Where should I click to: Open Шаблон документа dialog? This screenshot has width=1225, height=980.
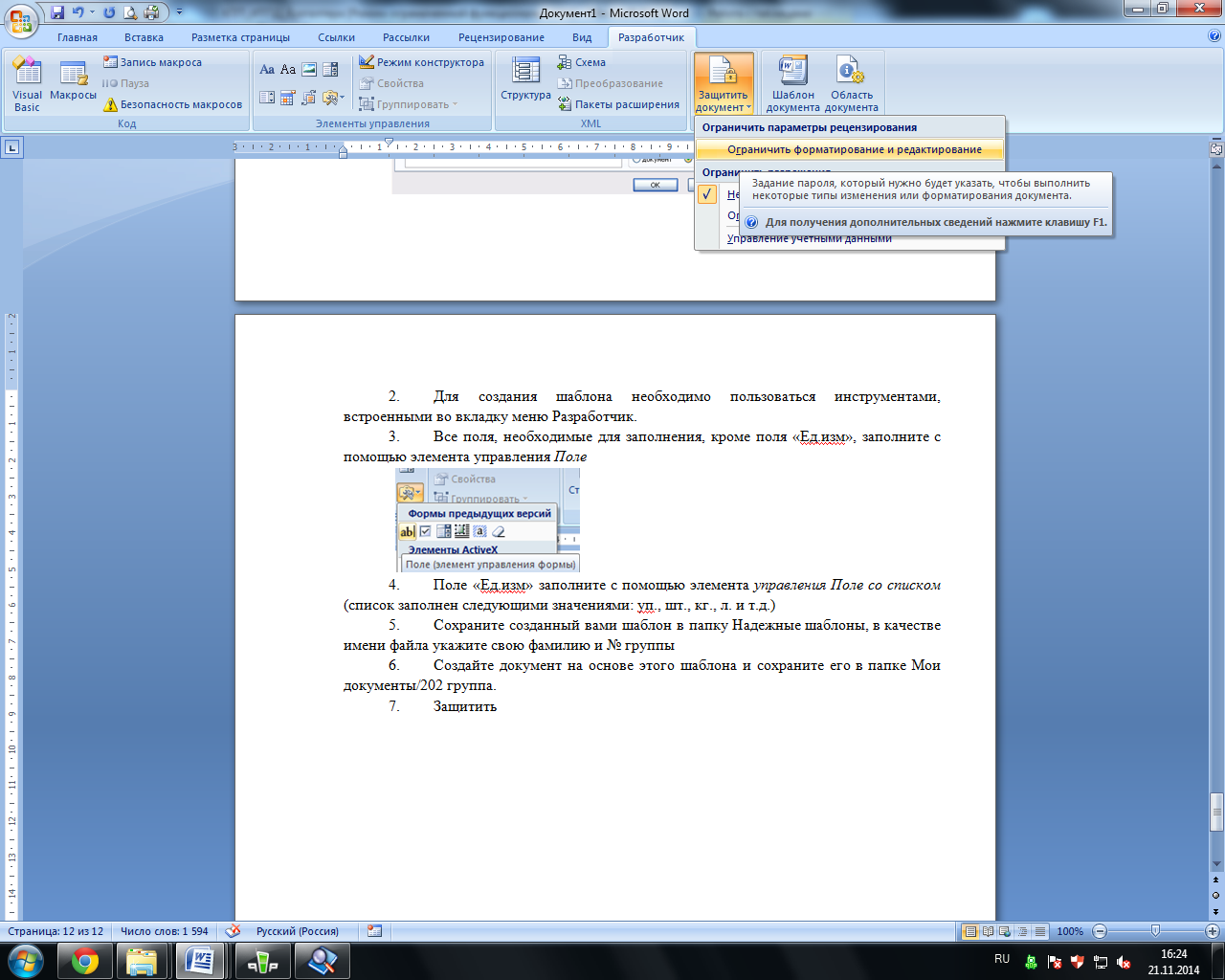point(792,84)
